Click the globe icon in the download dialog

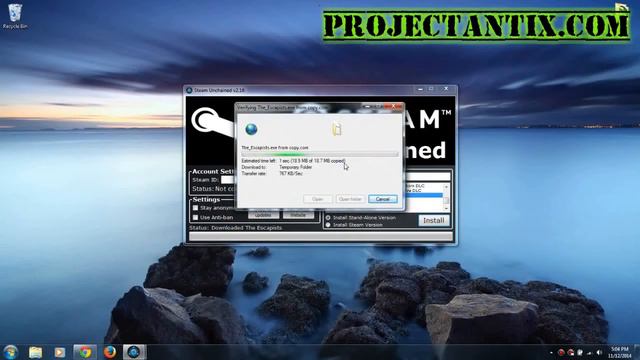(x=251, y=129)
